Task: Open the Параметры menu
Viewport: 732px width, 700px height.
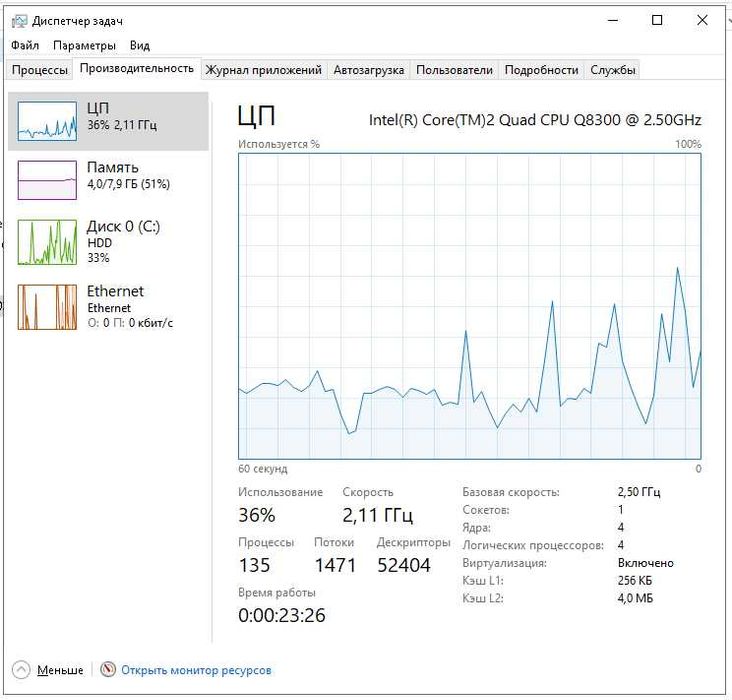Action: [x=84, y=45]
